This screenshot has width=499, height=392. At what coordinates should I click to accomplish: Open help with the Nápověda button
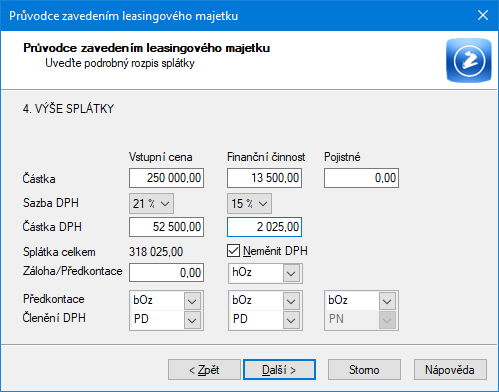450,369
